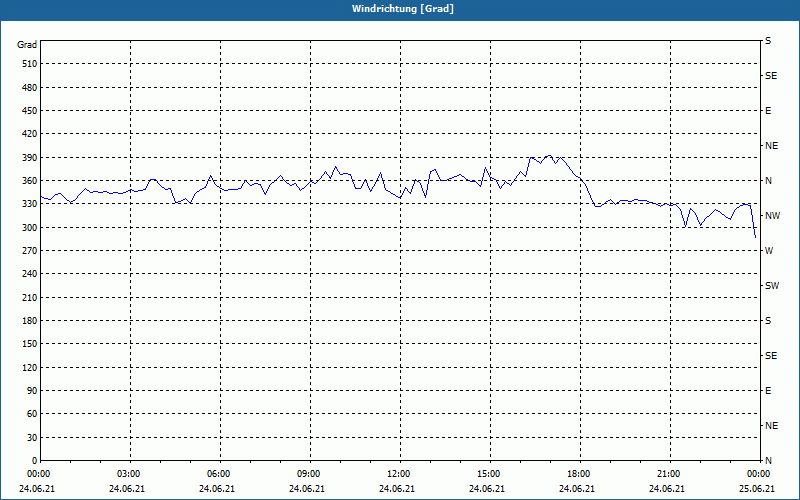Viewport: 800px width, 500px height.
Task: Click the 330 y-axis value
Action: [x=30, y=204]
